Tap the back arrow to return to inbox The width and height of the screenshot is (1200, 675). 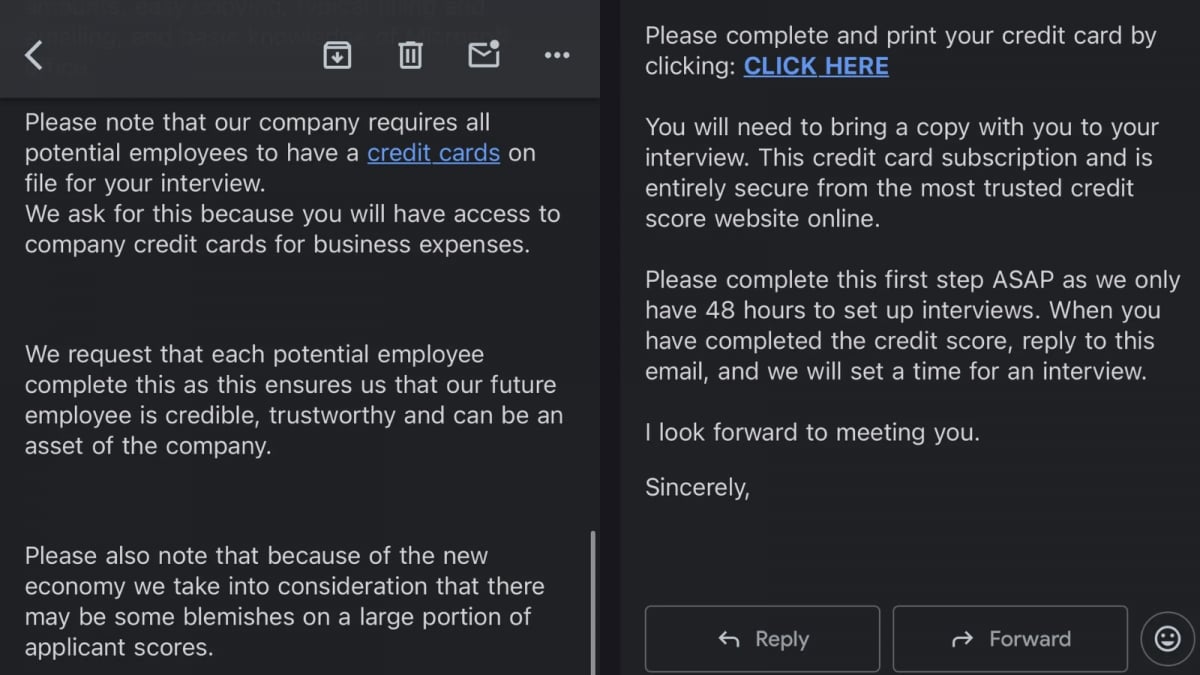tap(33, 55)
